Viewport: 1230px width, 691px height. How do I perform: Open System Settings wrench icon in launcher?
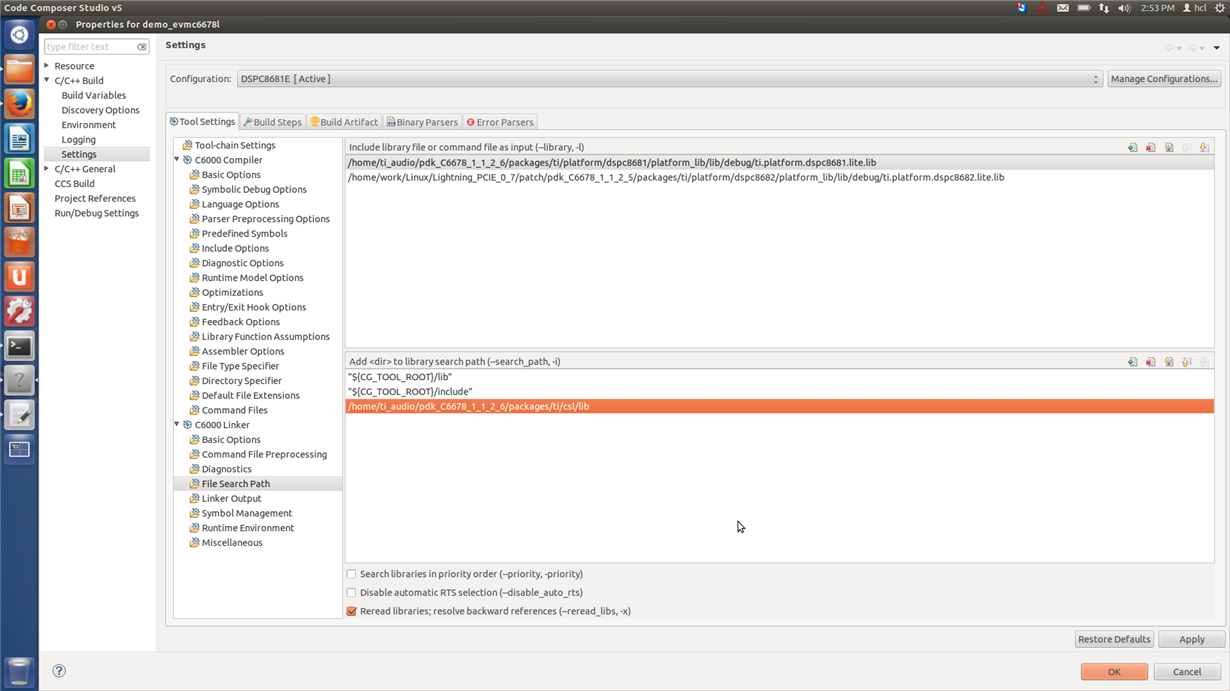(x=19, y=312)
